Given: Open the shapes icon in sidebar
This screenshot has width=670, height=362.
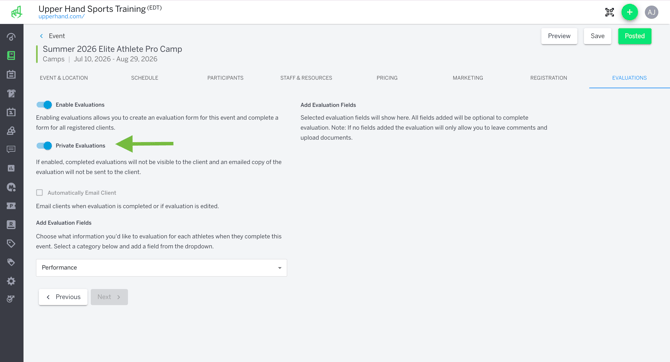Looking at the screenshot, I should tap(11, 131).
